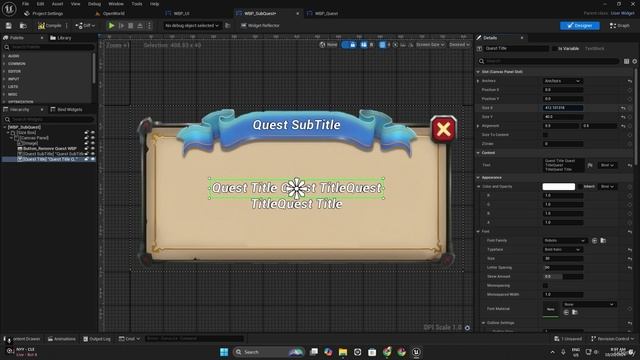640x360 pixels.
Task: Click the white Color and Opacity swatch
Action: pyautogui.click(x=558, y=187)
